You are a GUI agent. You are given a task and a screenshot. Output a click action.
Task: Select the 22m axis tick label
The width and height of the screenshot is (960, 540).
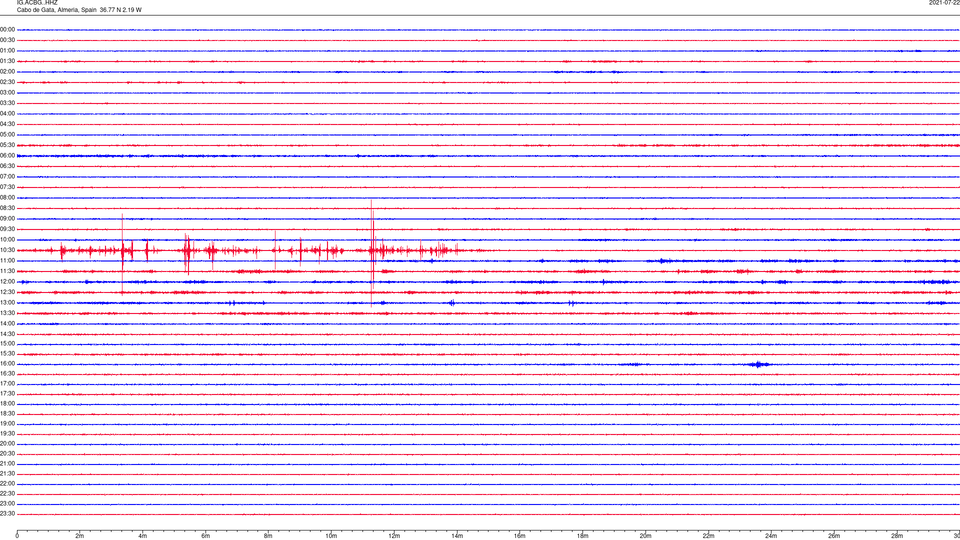(x=708, y=536)
